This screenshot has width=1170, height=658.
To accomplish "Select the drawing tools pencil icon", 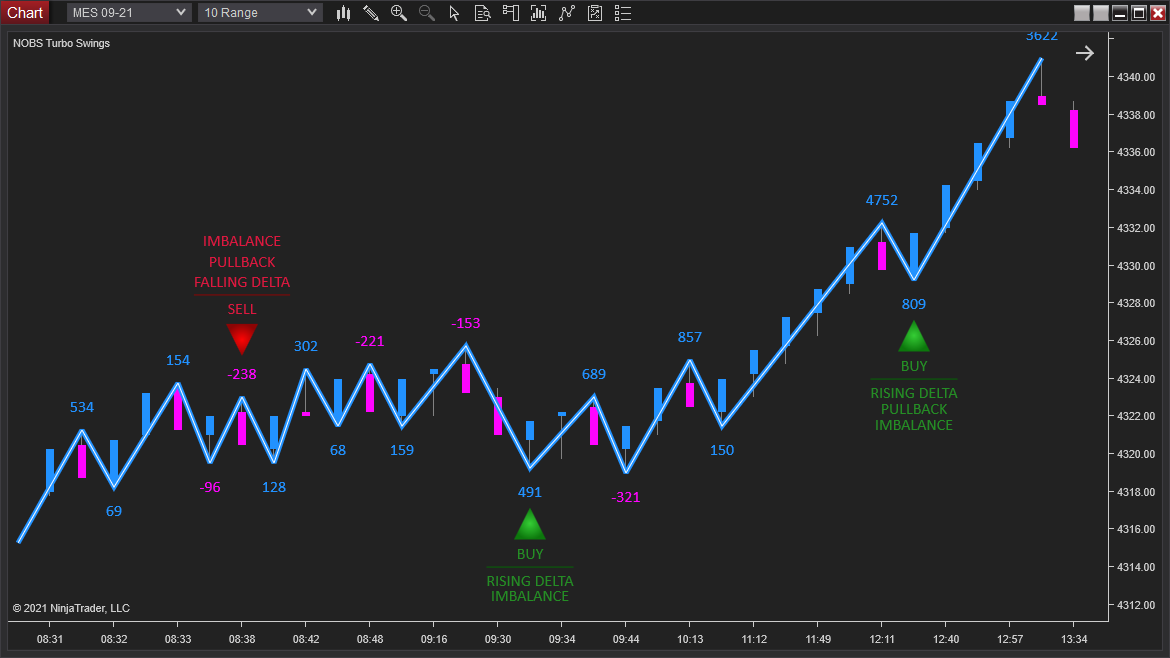I will coord(371,13).
